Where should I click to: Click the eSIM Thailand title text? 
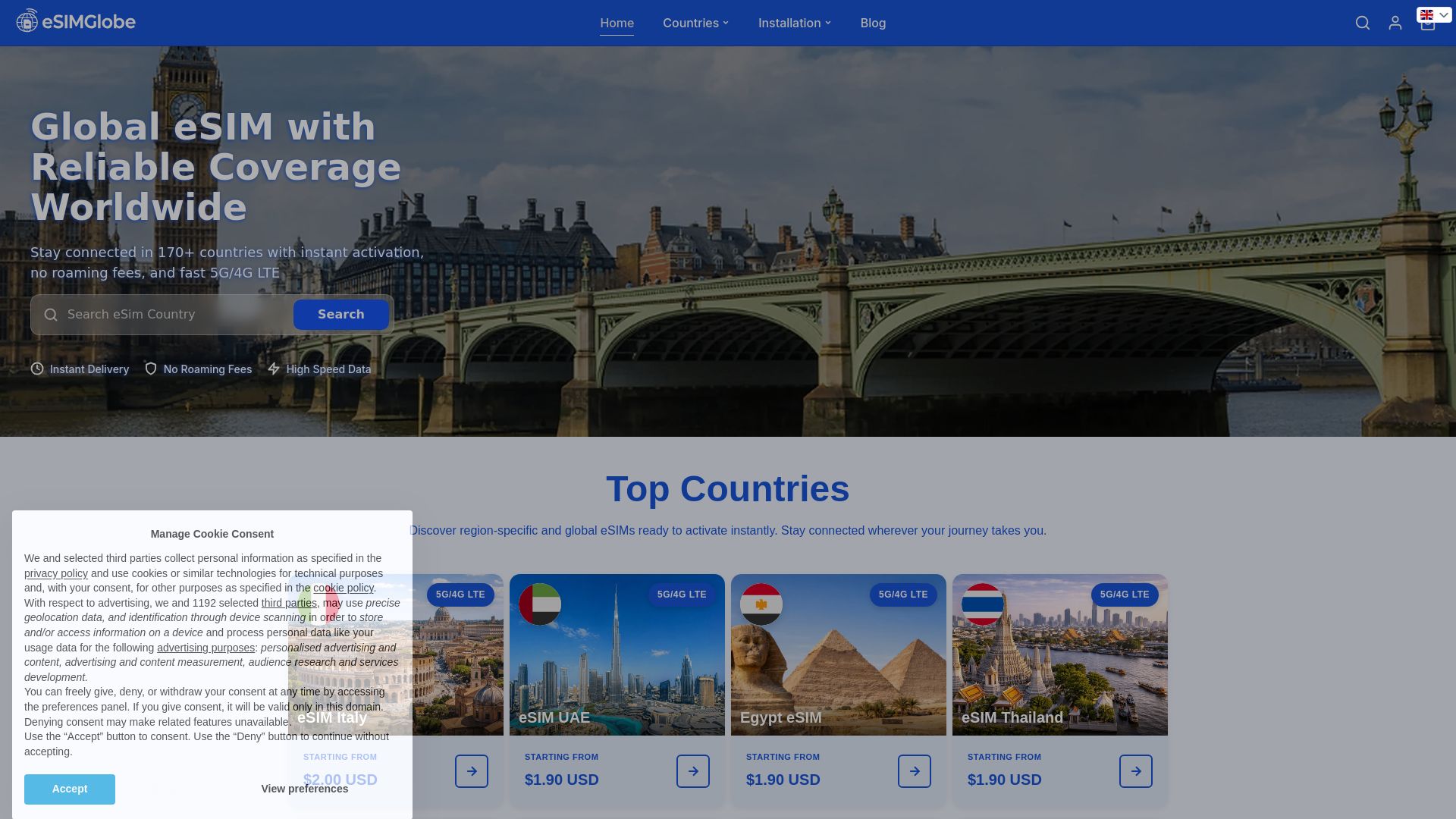point(1012,717)
